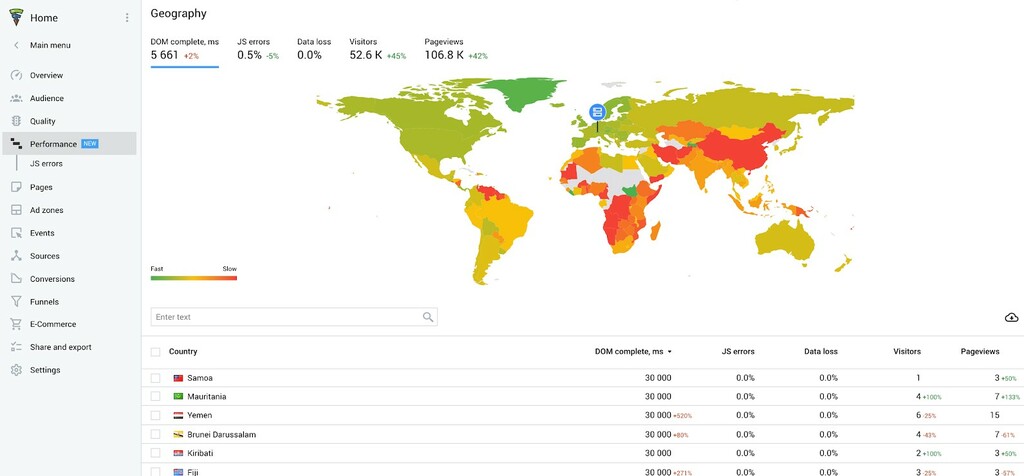Go back to Main menu chevron
This screenshot has height=476, width=1024.
click(x=16, y=45)
